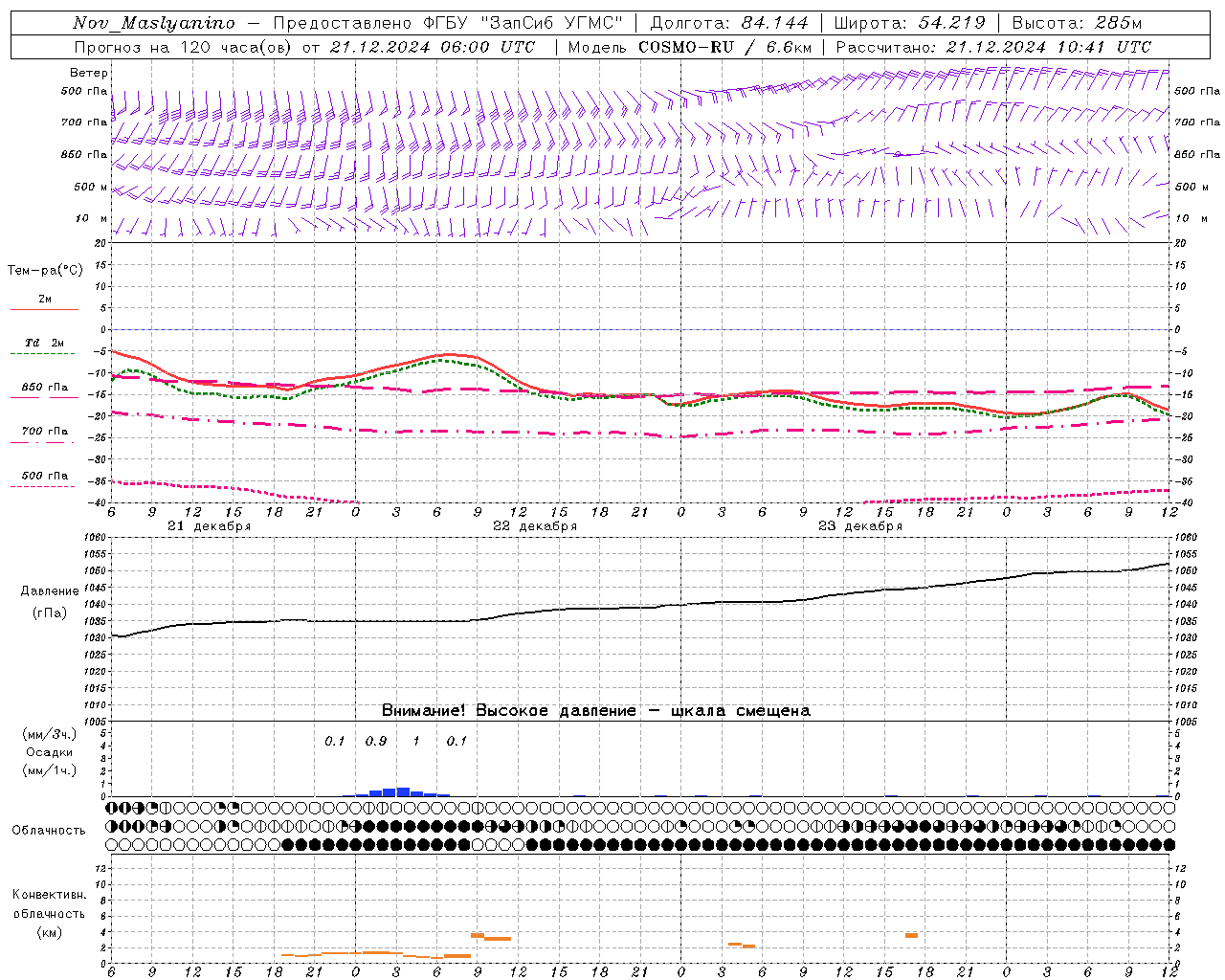Click the Высота: 285м elevation value
Viewport: 1225px width, 980px height.
(x=1076, y=23)
